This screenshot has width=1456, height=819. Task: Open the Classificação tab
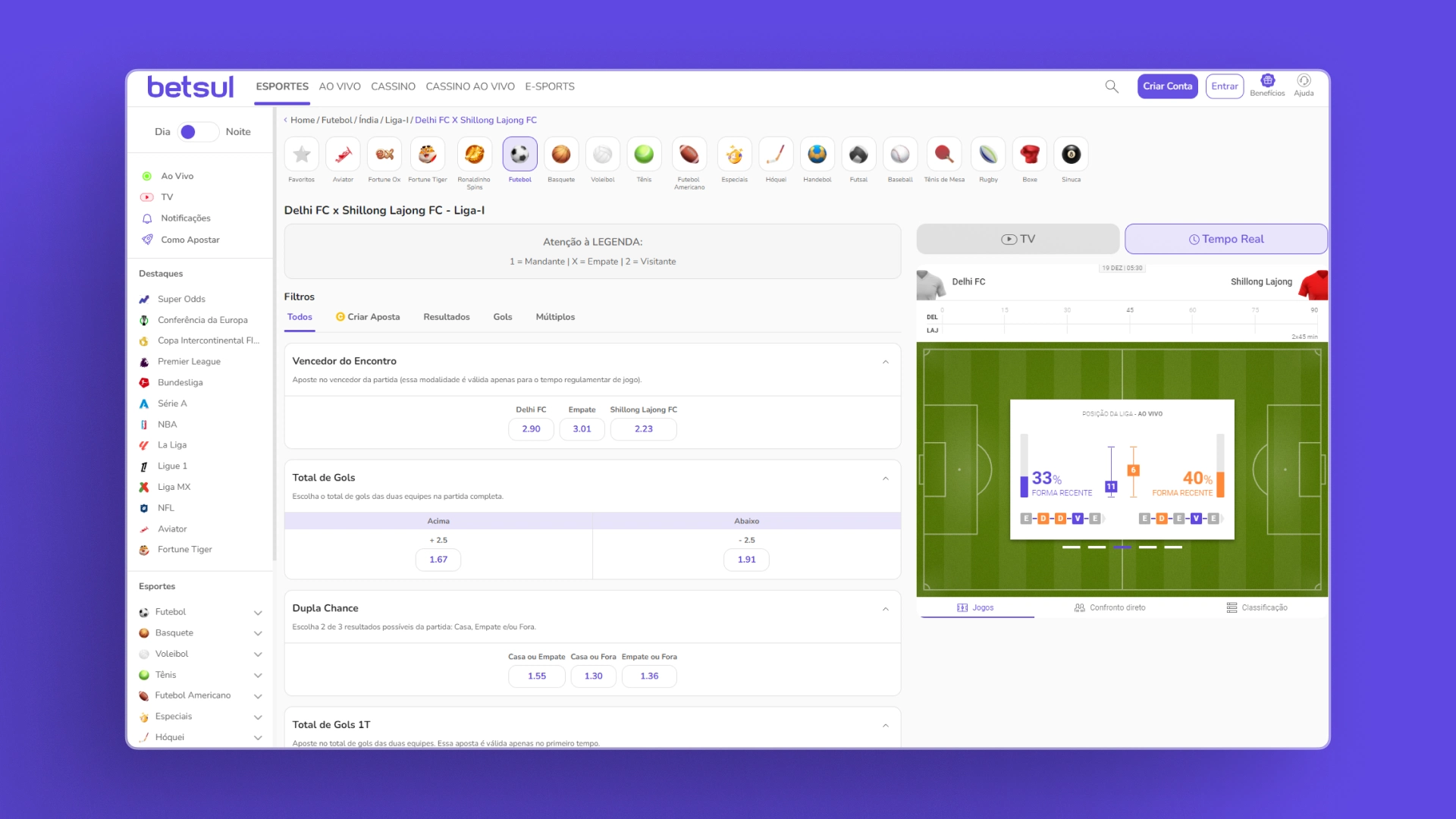tap(1257, 608)
